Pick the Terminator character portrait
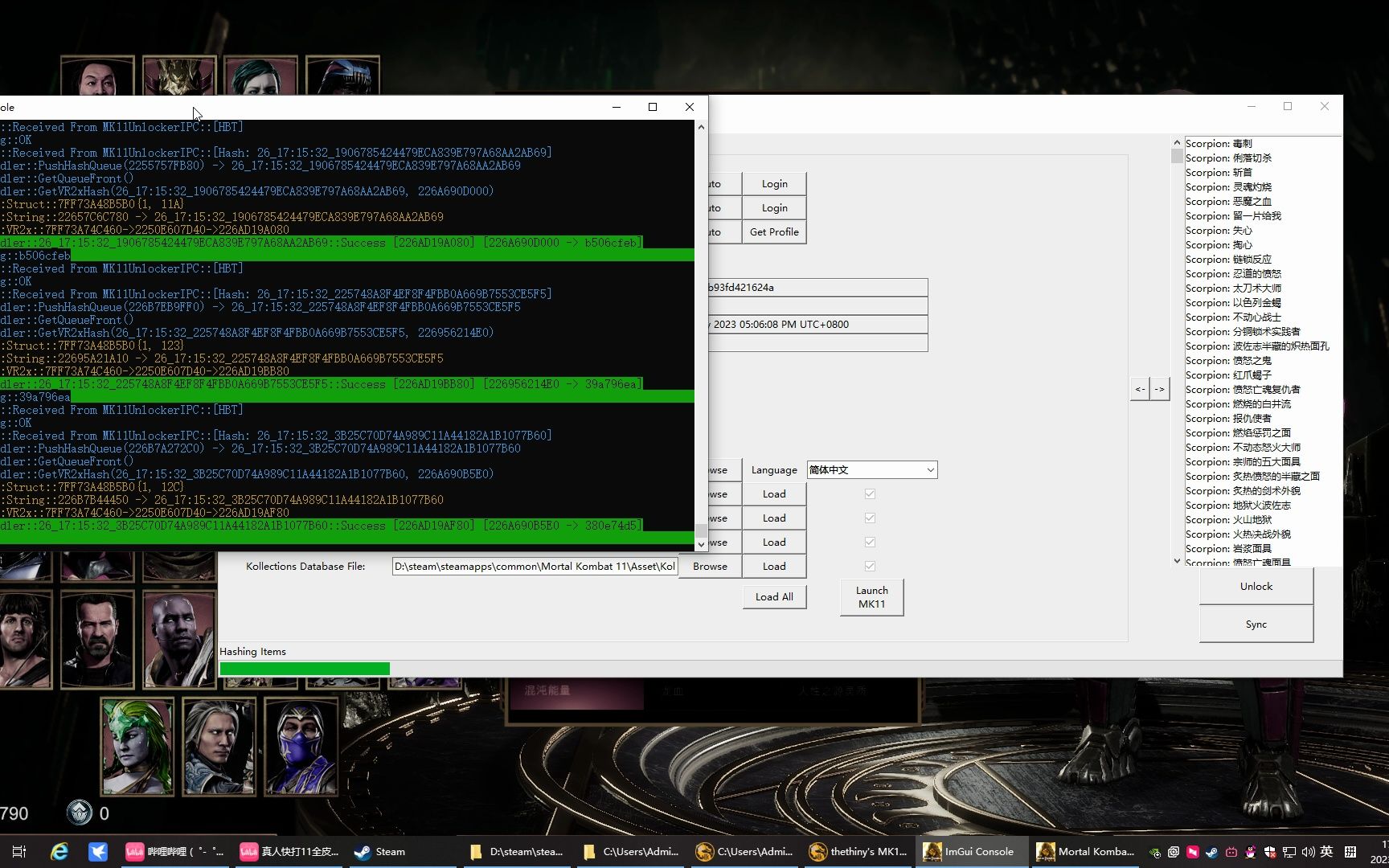 pyautogui.click(x=97, y=640)
